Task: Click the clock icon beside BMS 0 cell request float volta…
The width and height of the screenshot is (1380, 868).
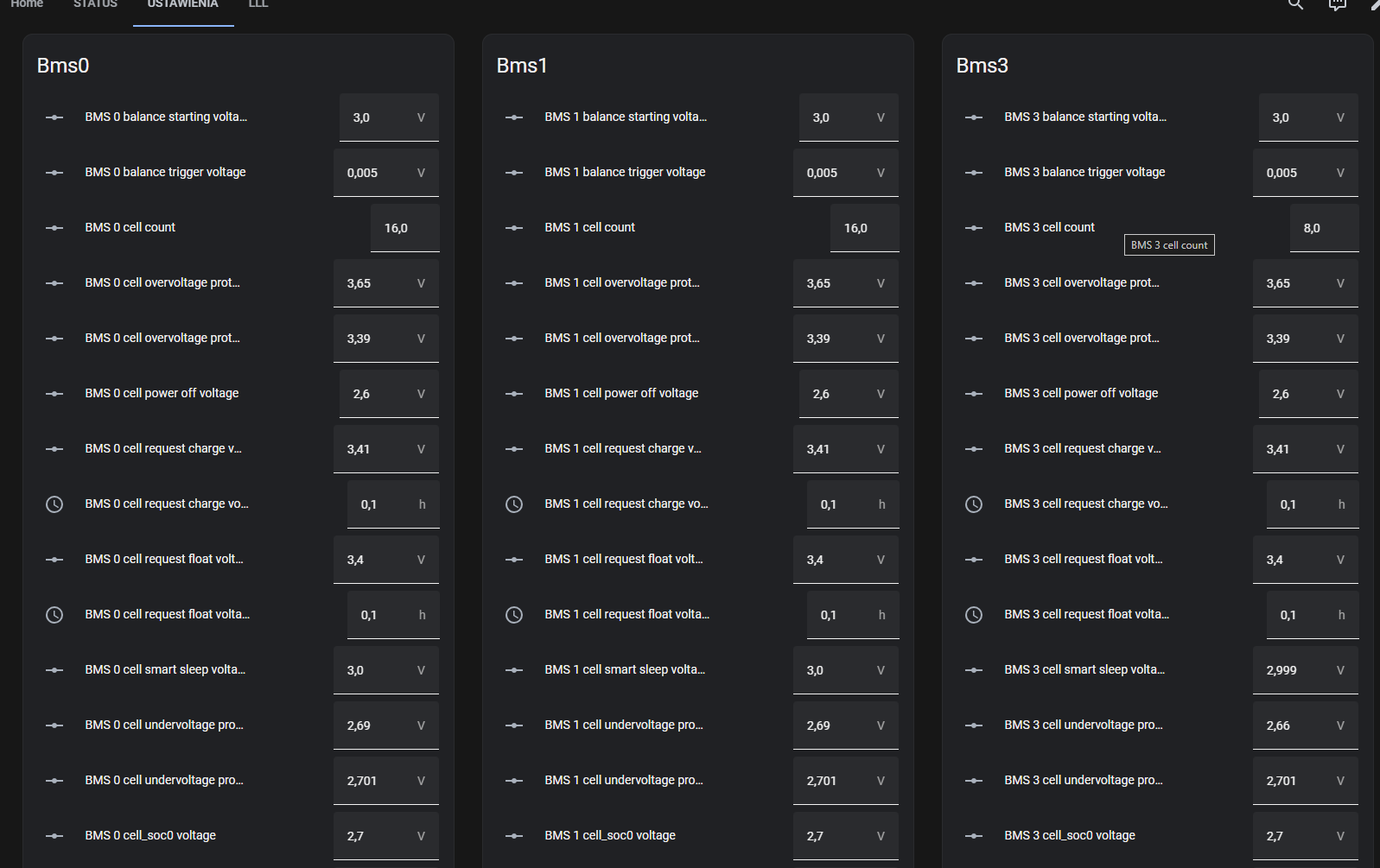Action: click(54, 615)
